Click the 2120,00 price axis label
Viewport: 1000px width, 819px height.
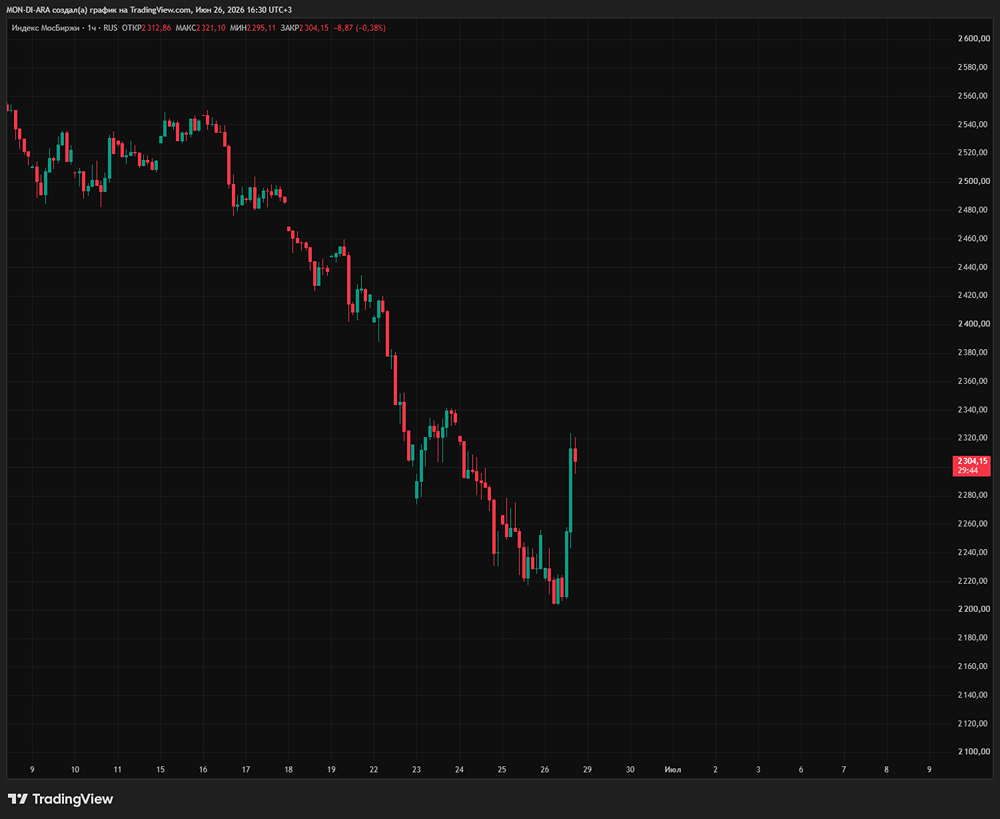click(x=973, y=723)
